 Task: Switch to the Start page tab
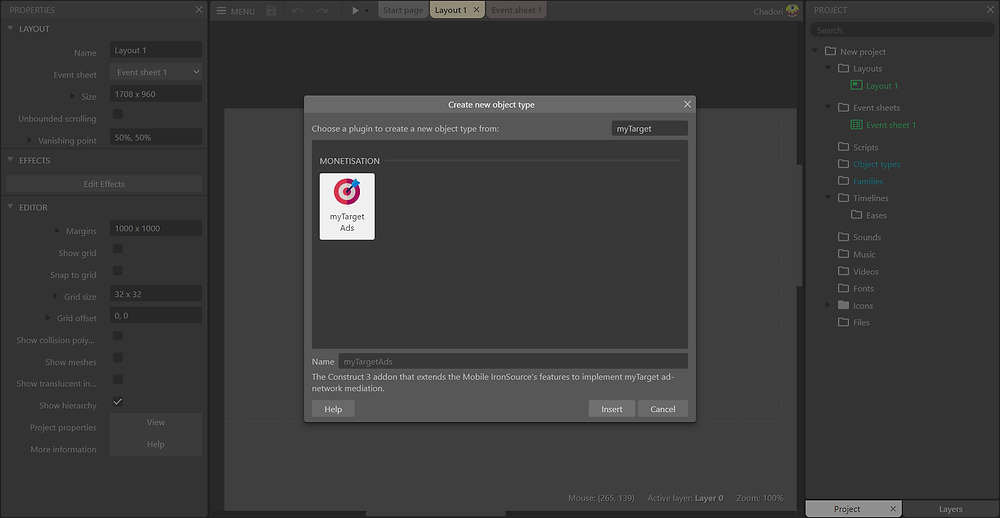(403, 10)
